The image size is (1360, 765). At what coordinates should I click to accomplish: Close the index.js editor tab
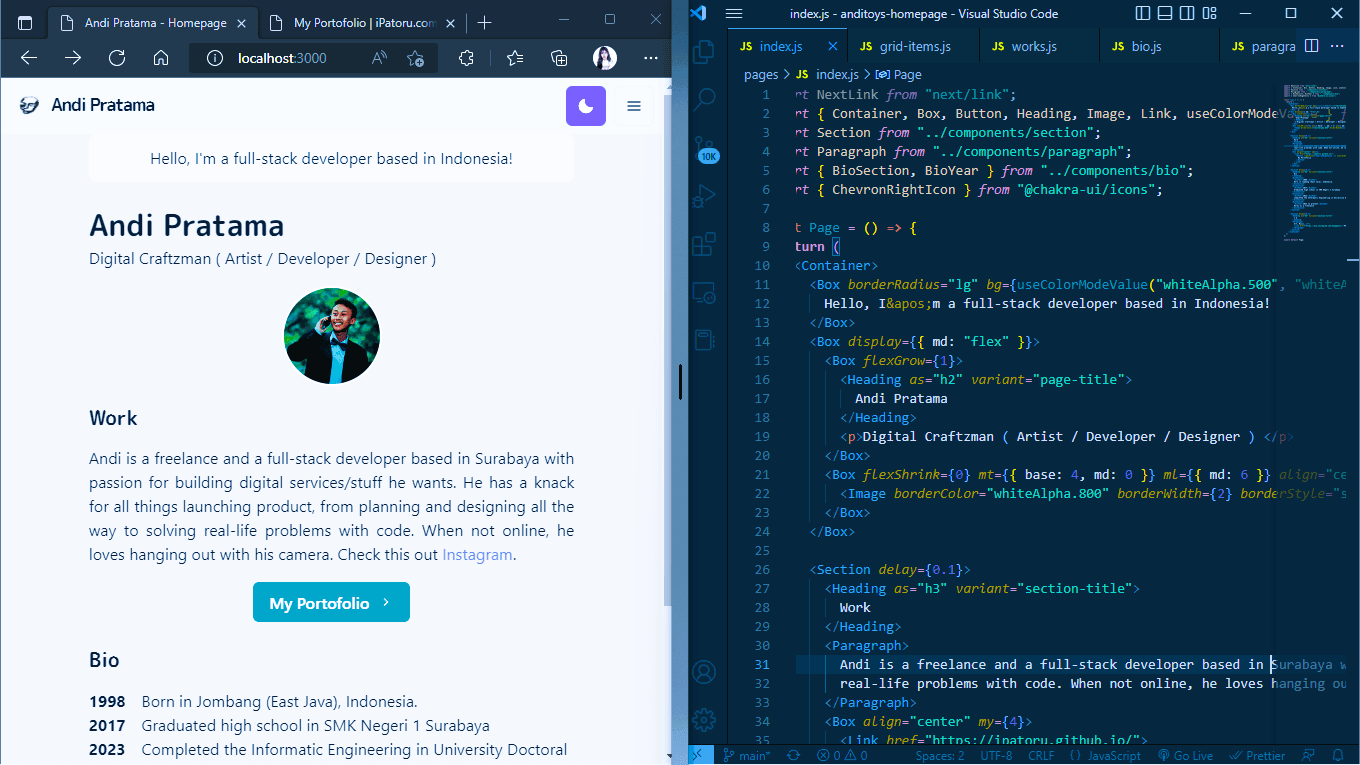tap(833, 46)
